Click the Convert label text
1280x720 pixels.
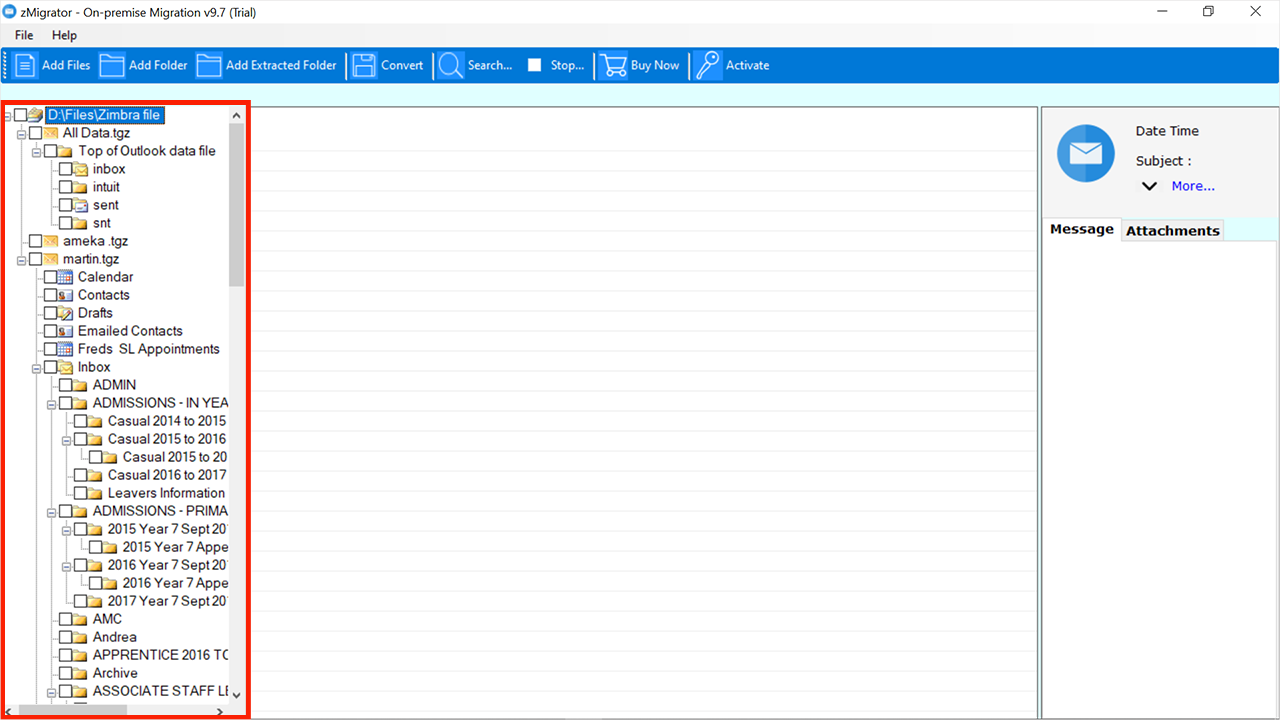pos(402,65)
